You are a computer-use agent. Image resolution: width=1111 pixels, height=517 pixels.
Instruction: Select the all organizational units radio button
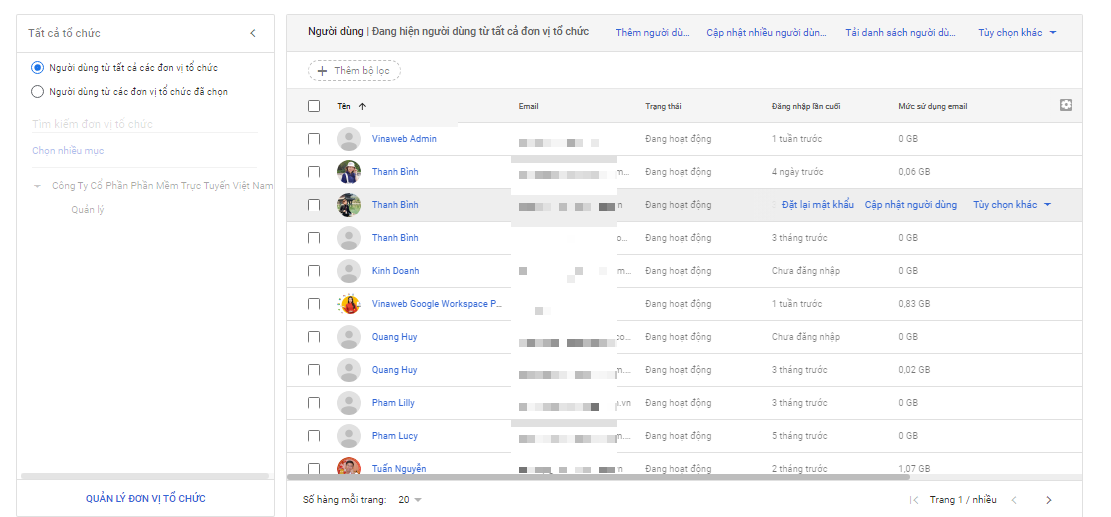pyautogui.click(x=38, y=68)
